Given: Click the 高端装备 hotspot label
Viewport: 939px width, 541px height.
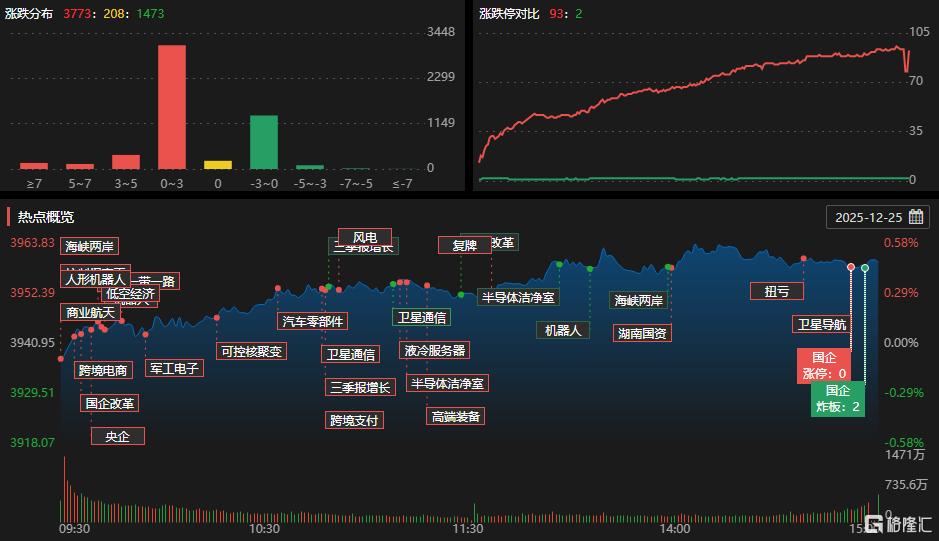Looking at the screenshot, I should [x=454, y=416].
